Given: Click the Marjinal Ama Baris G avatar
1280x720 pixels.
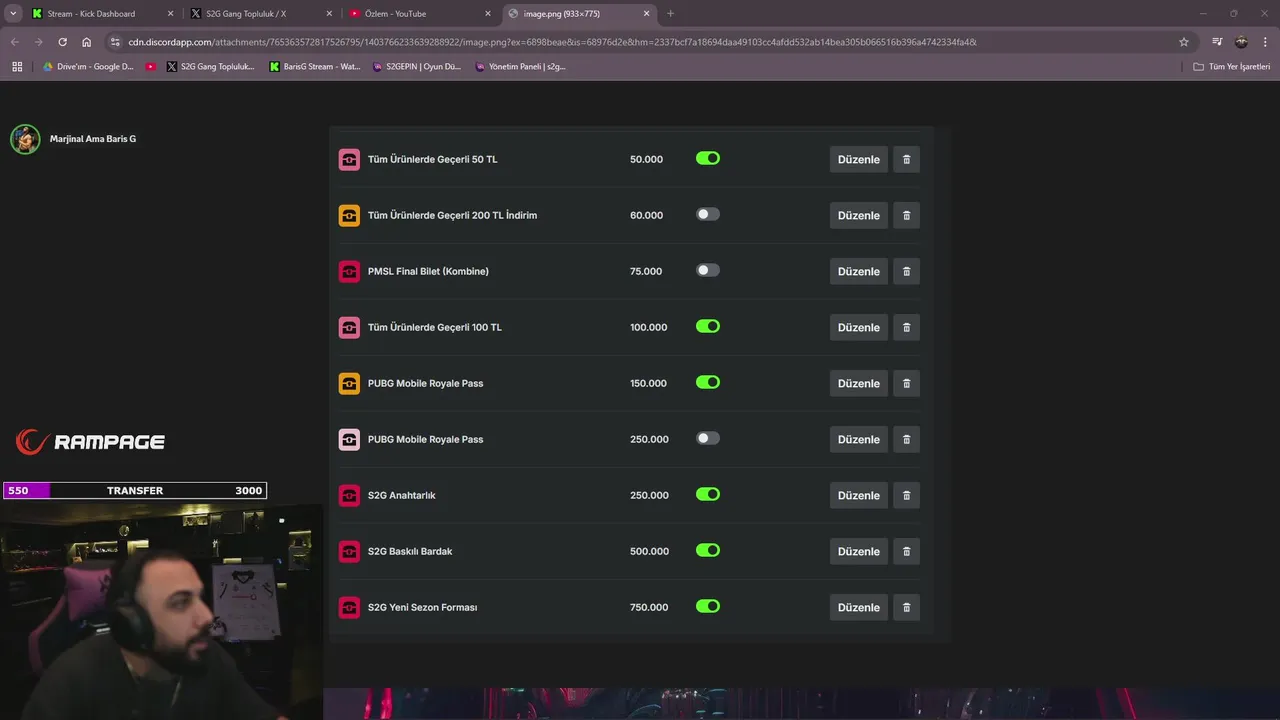Looking at the screenshot, I should coord(25,139).
